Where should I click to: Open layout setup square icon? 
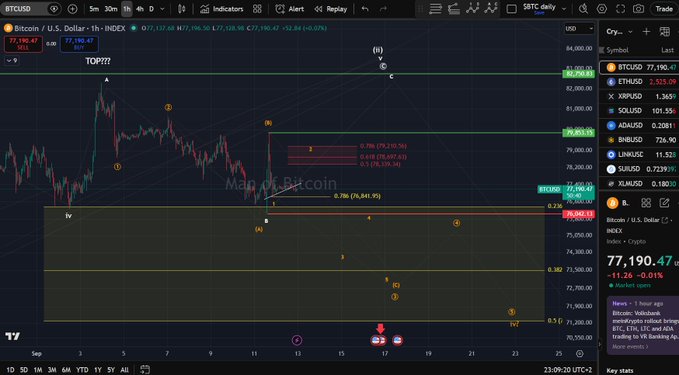[511, 9]
